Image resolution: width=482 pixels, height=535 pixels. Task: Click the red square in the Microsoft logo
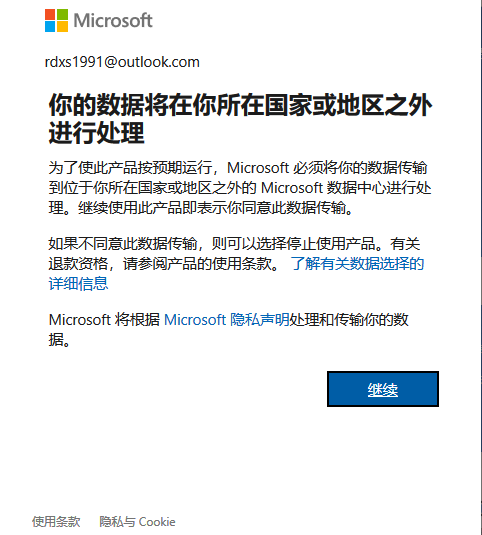(x=50, y=14)
